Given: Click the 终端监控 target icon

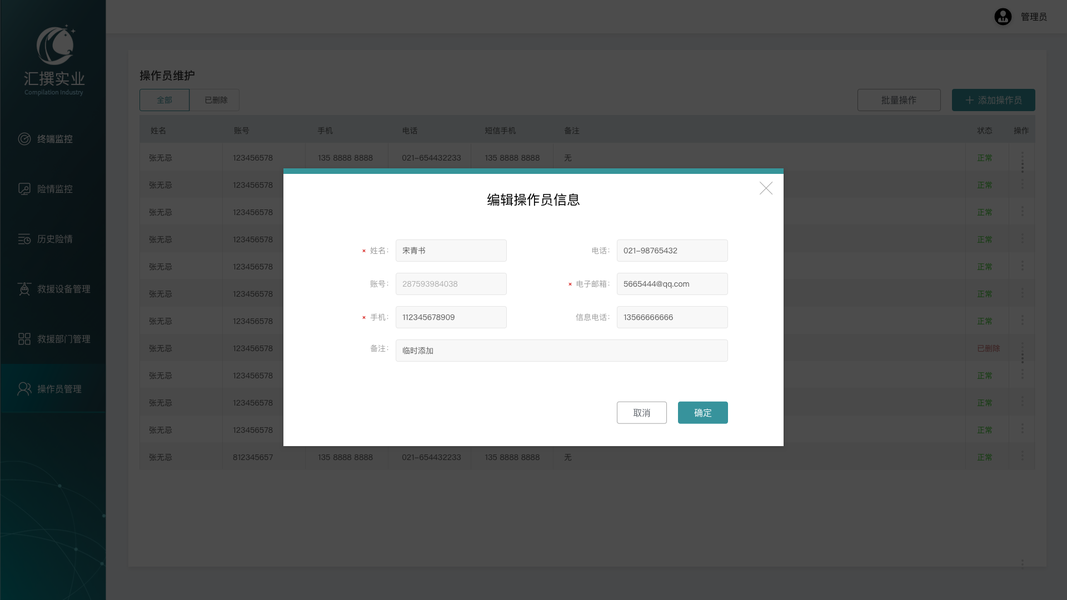Looking at the screenshot, I should [x=24, y=139].
